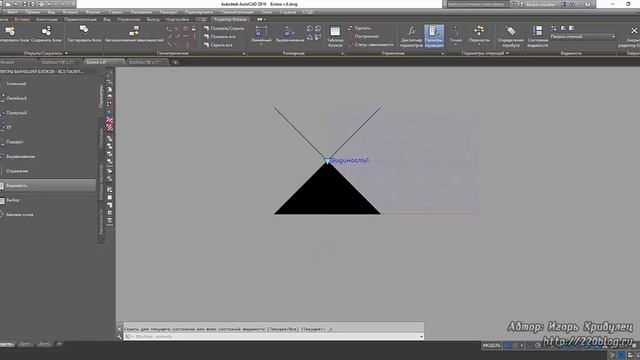Expand the Open/Save panel arrow
The width and height of the screenshot is (640, 360).
tap(66, 53)
